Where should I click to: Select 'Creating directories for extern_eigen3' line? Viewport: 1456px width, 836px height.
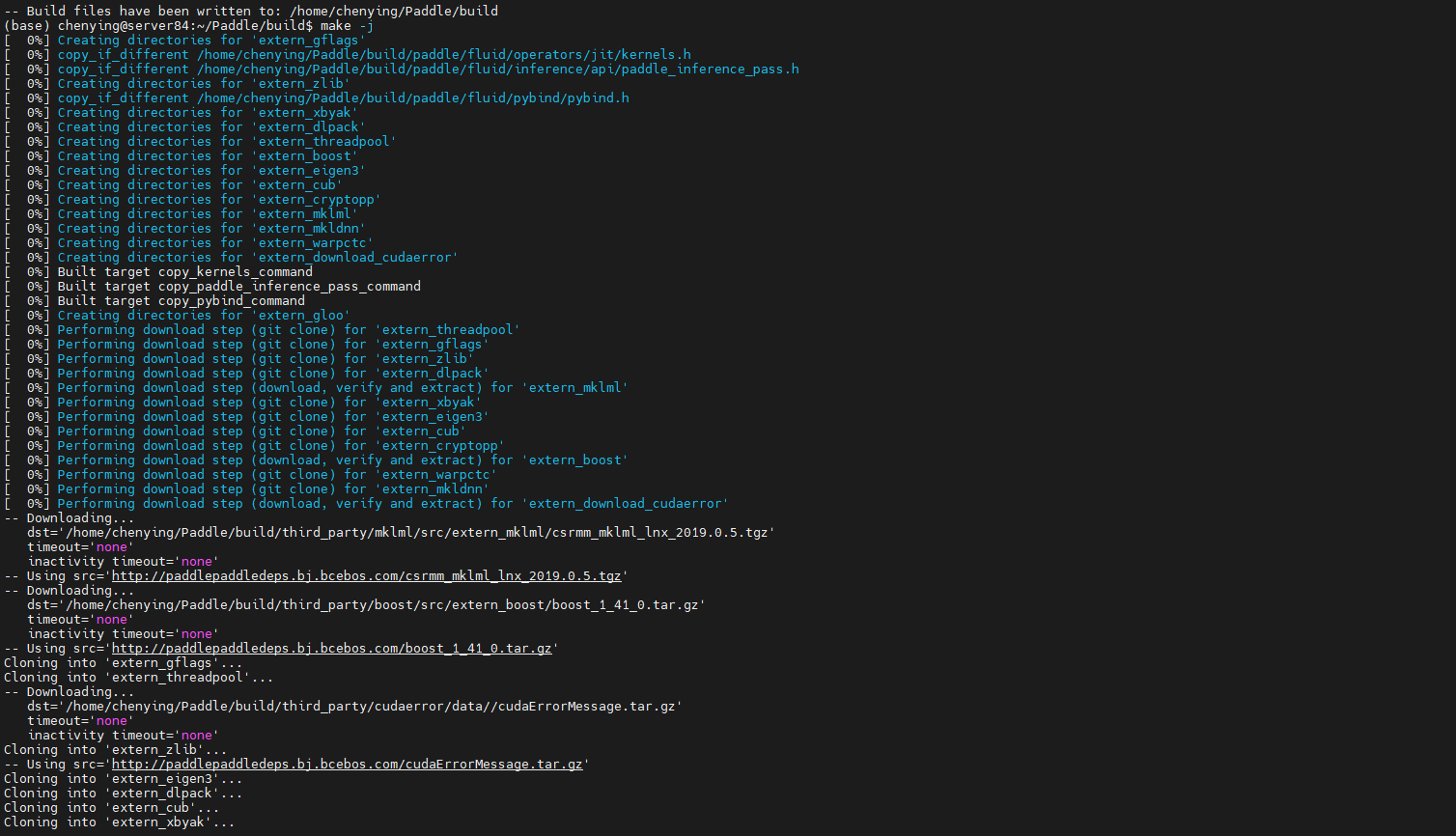coord(185,170)
